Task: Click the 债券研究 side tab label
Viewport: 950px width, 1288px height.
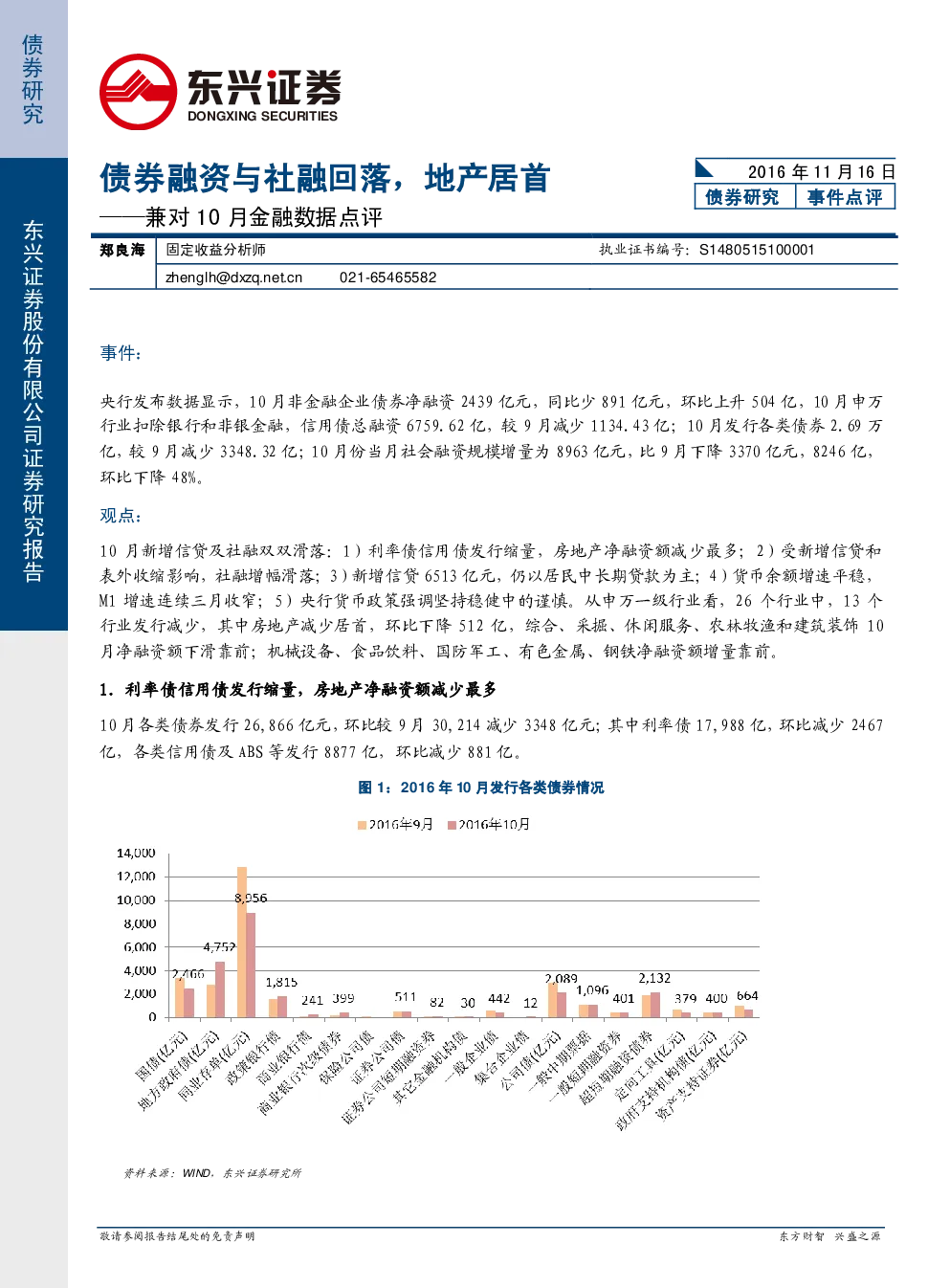Action: (x=33, y=79)
